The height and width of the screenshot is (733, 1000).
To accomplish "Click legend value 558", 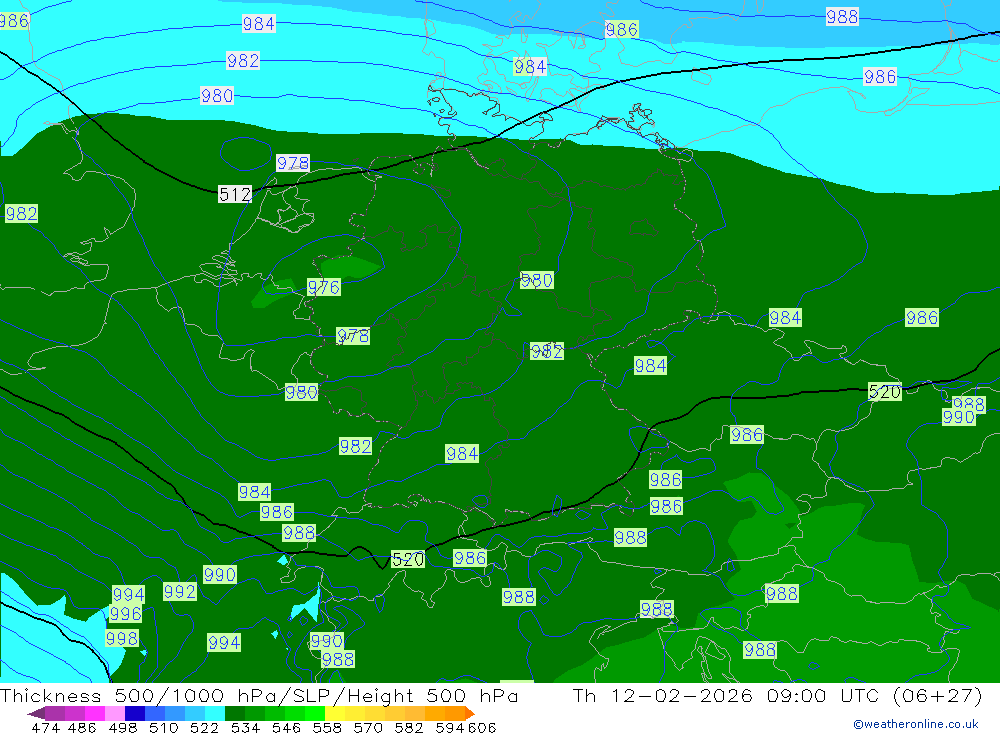I will click(327, 727).
